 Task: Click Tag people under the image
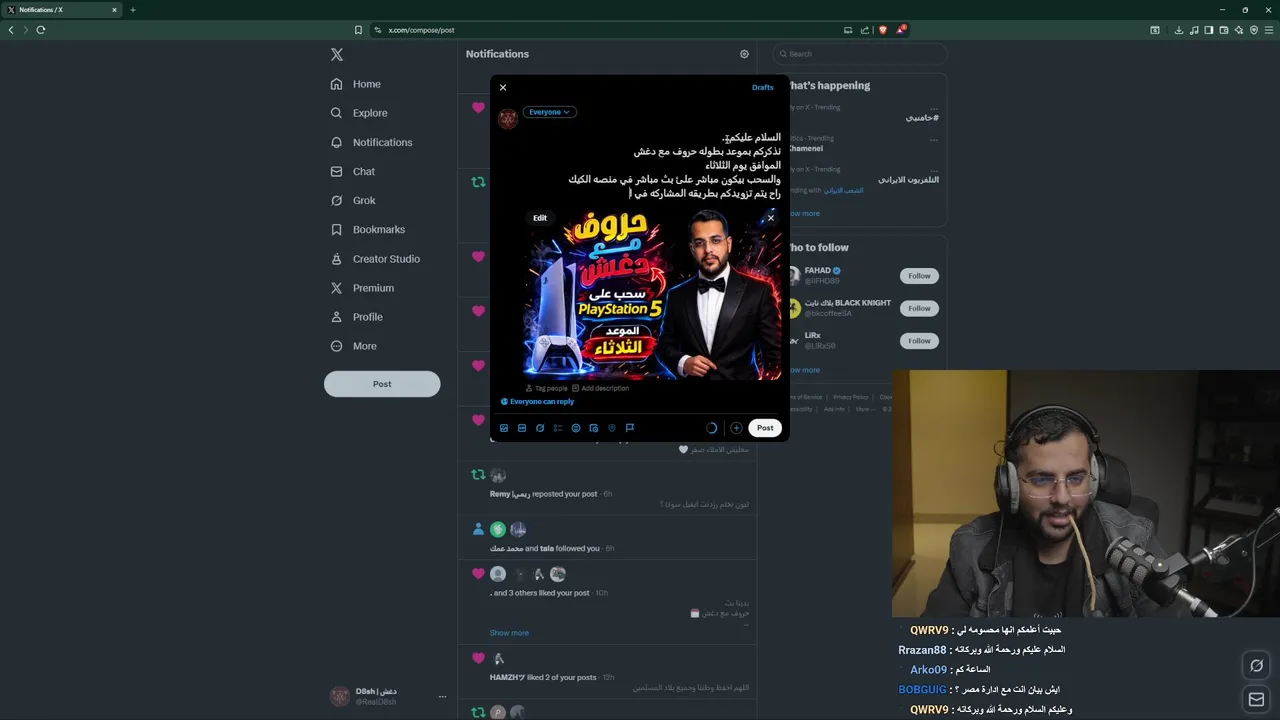pyautogui.click(x=547, y=388)
